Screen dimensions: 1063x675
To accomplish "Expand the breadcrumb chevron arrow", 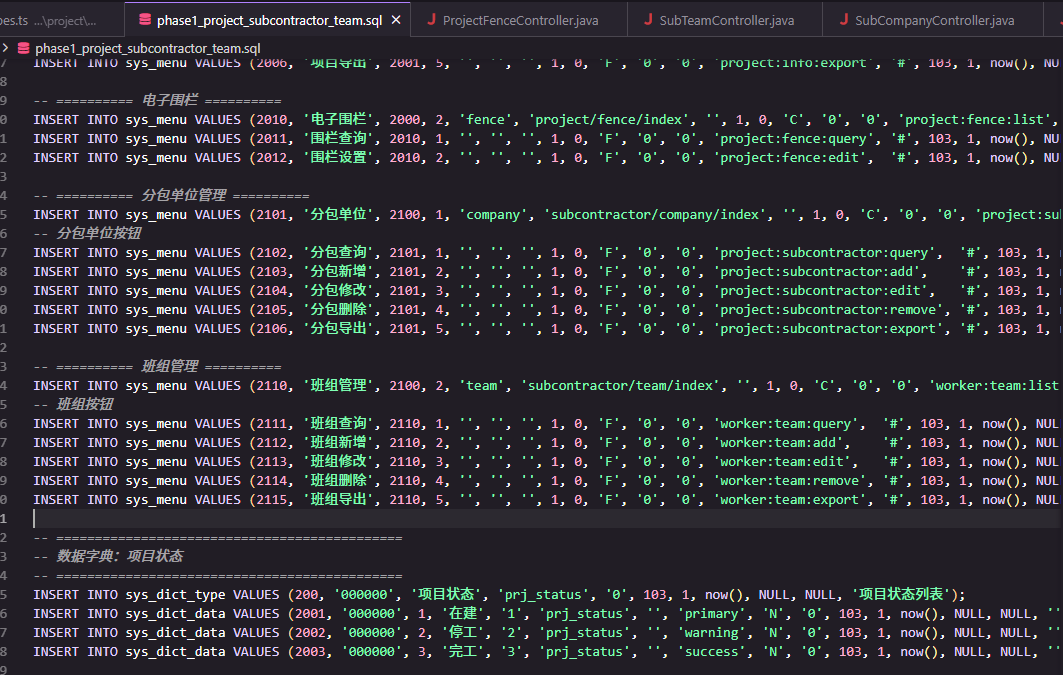I will point(8,47).
